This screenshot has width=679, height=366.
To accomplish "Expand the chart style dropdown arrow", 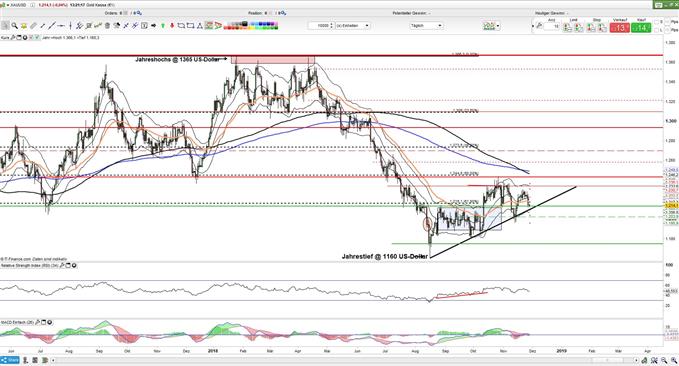I will point(498,26).
